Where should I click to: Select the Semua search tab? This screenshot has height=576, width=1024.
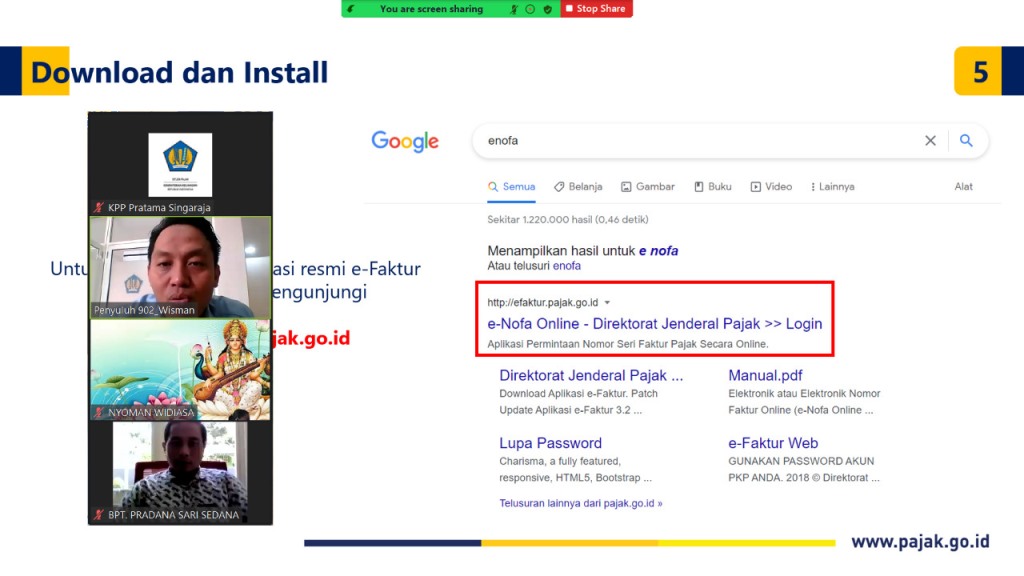[511, 187]
